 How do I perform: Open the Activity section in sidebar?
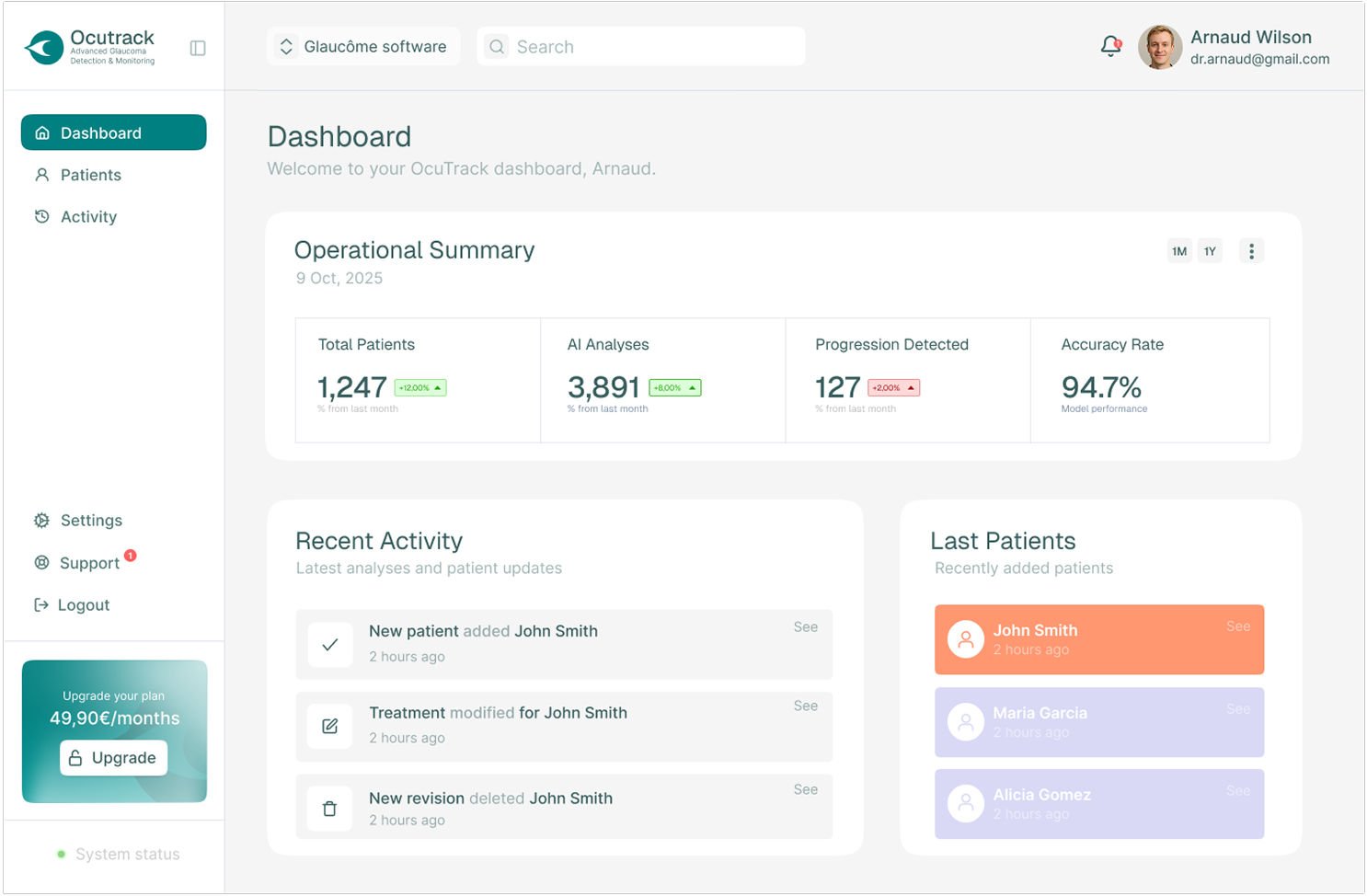[88, 217]
